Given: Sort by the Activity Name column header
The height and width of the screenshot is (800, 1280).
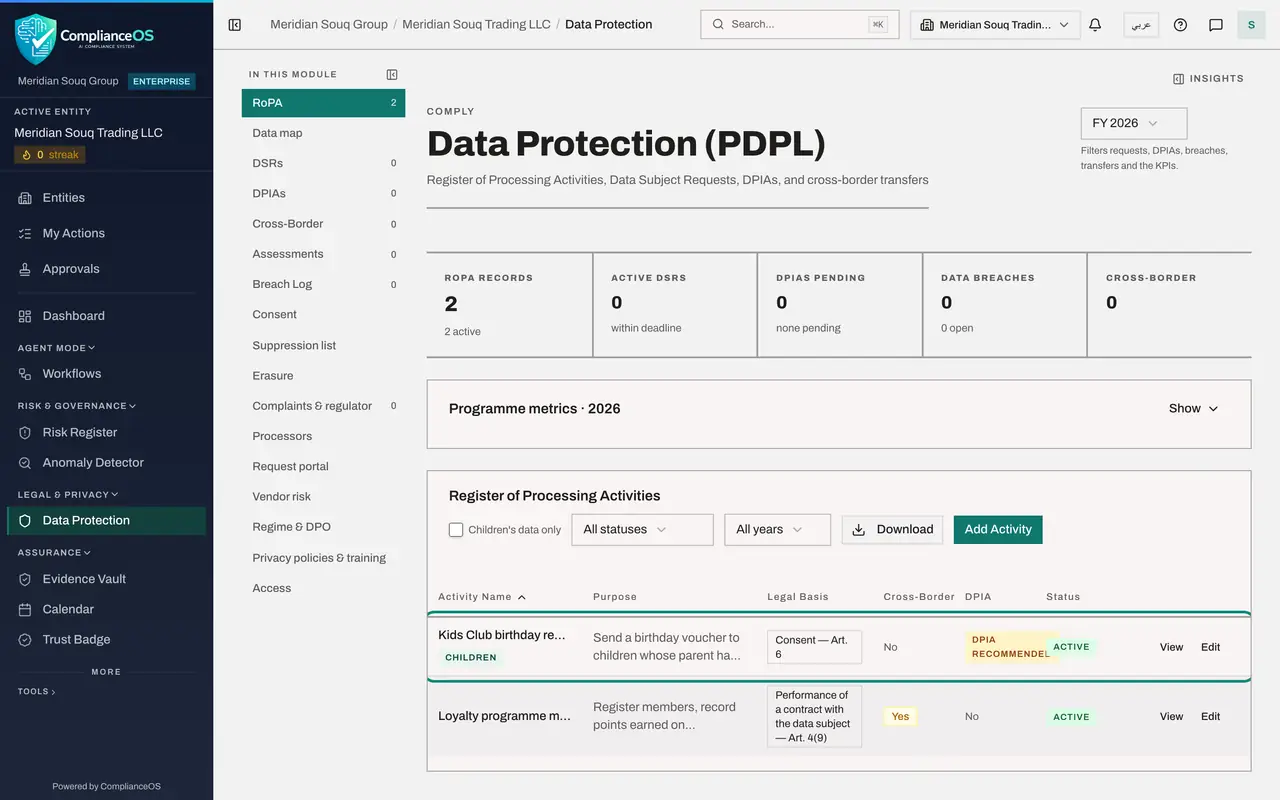Looking at the screenshot, I should pyautogui.click(x=482, y=597).
